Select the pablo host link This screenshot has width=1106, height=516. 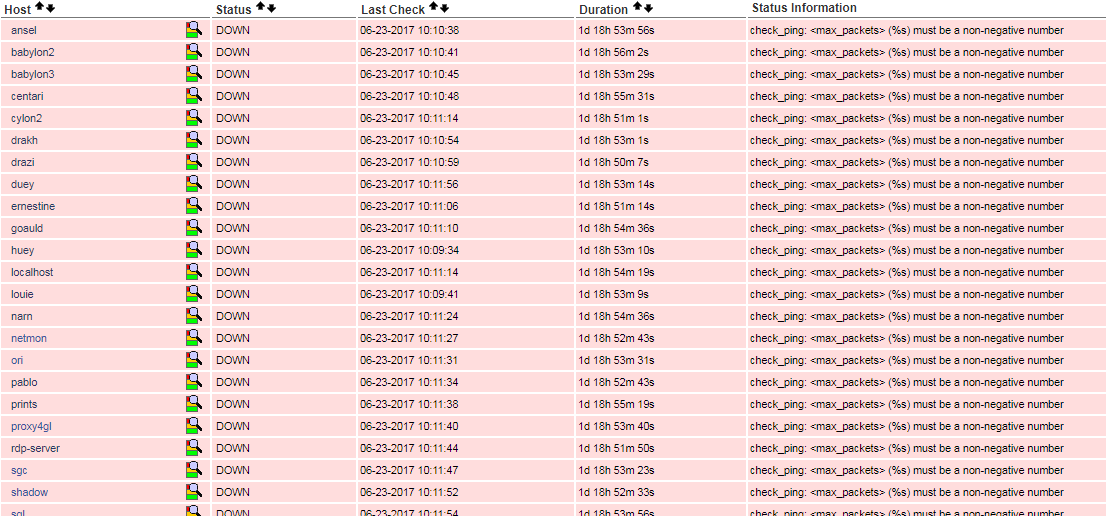(24, 382)
